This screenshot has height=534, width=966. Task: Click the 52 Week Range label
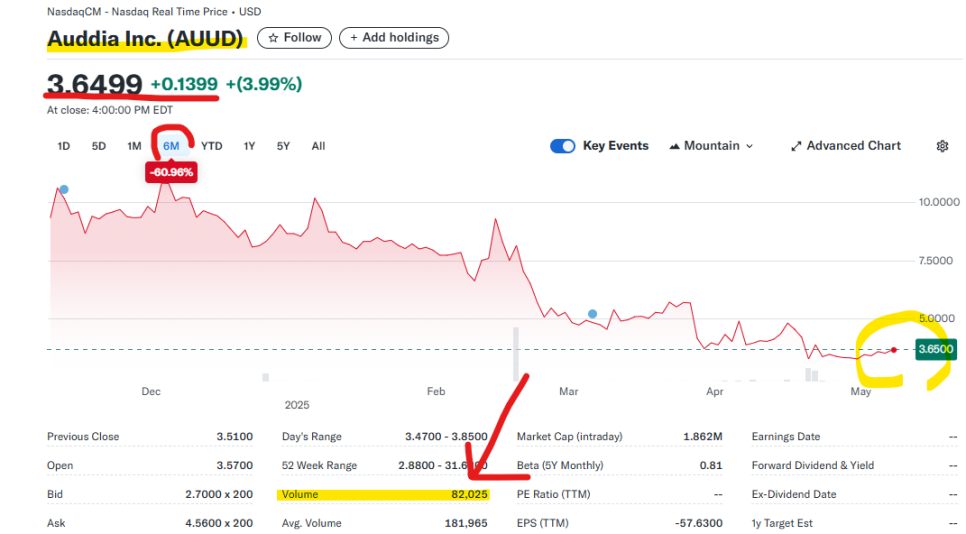click(x=319, y=466)
